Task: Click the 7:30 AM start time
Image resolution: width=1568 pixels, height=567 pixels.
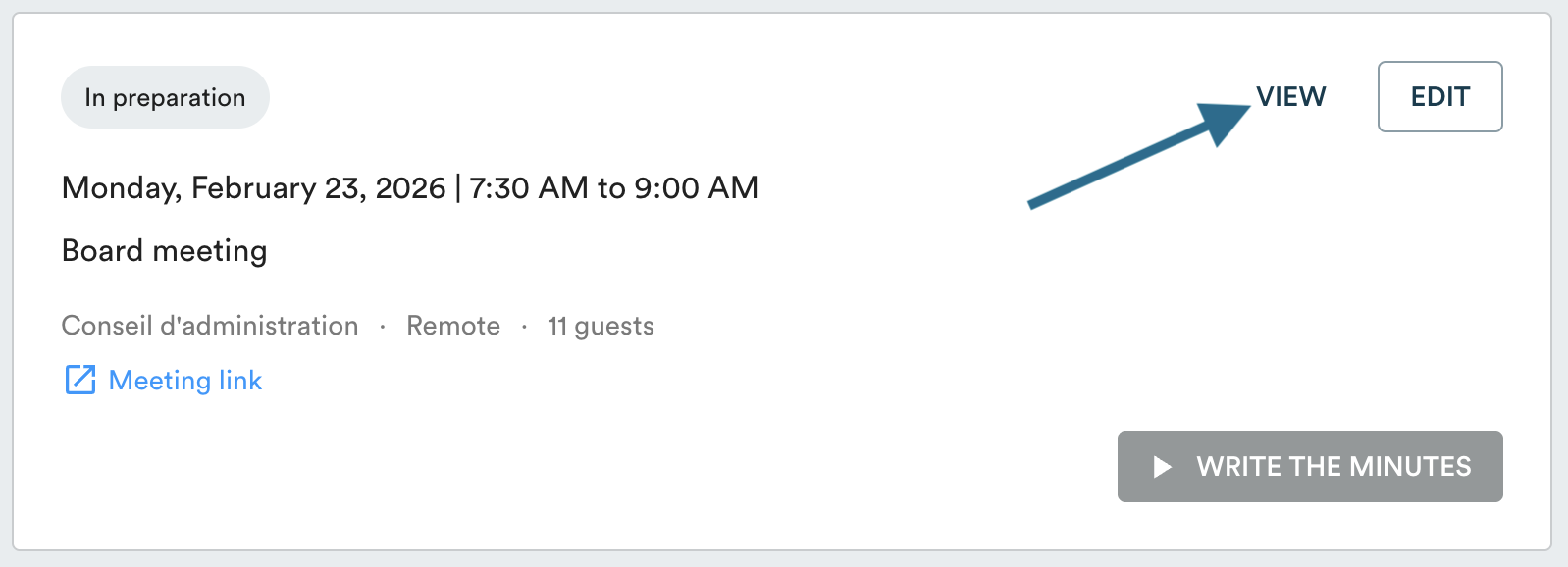Action: click(528, 187)
